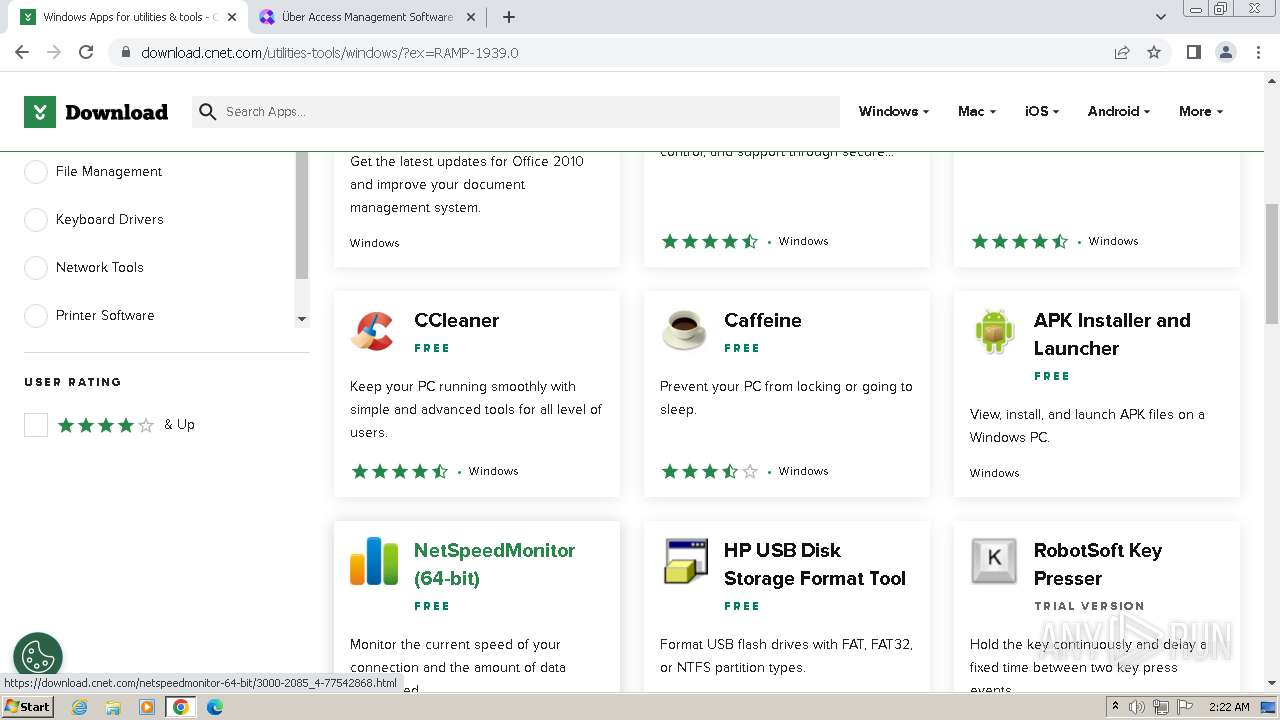Click the APK Installer android icon
The image size is (1280, 720).
coord(994,331)
